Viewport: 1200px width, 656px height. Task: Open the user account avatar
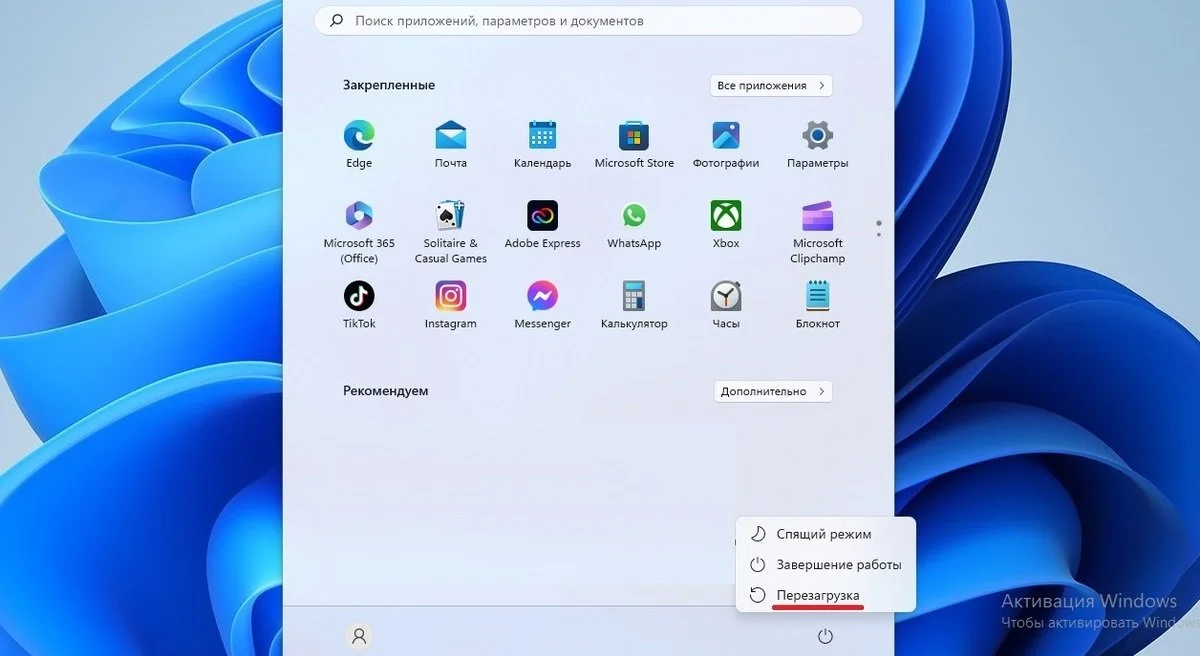359,635
